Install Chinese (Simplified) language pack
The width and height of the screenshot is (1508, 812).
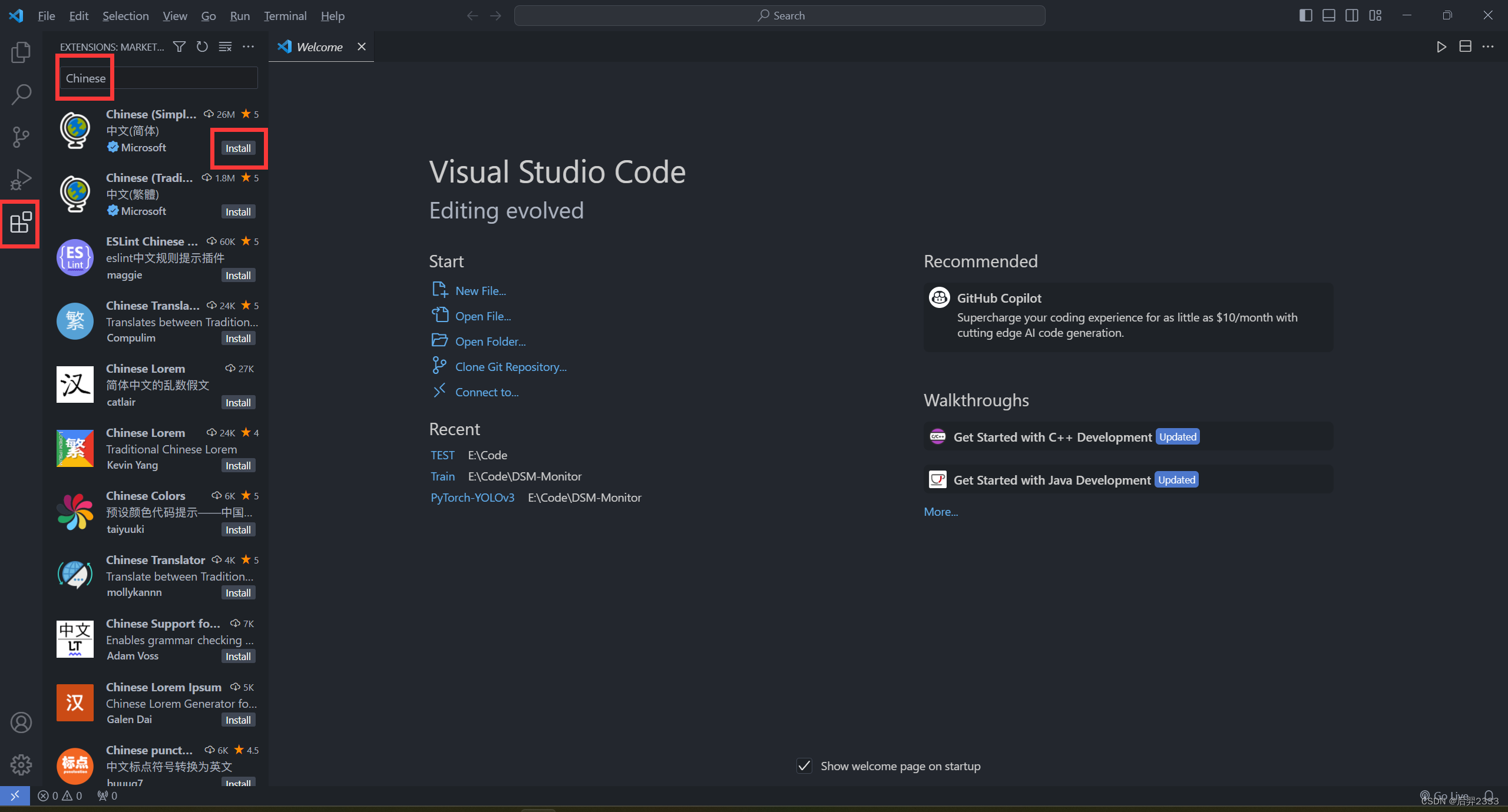point(238,148)
